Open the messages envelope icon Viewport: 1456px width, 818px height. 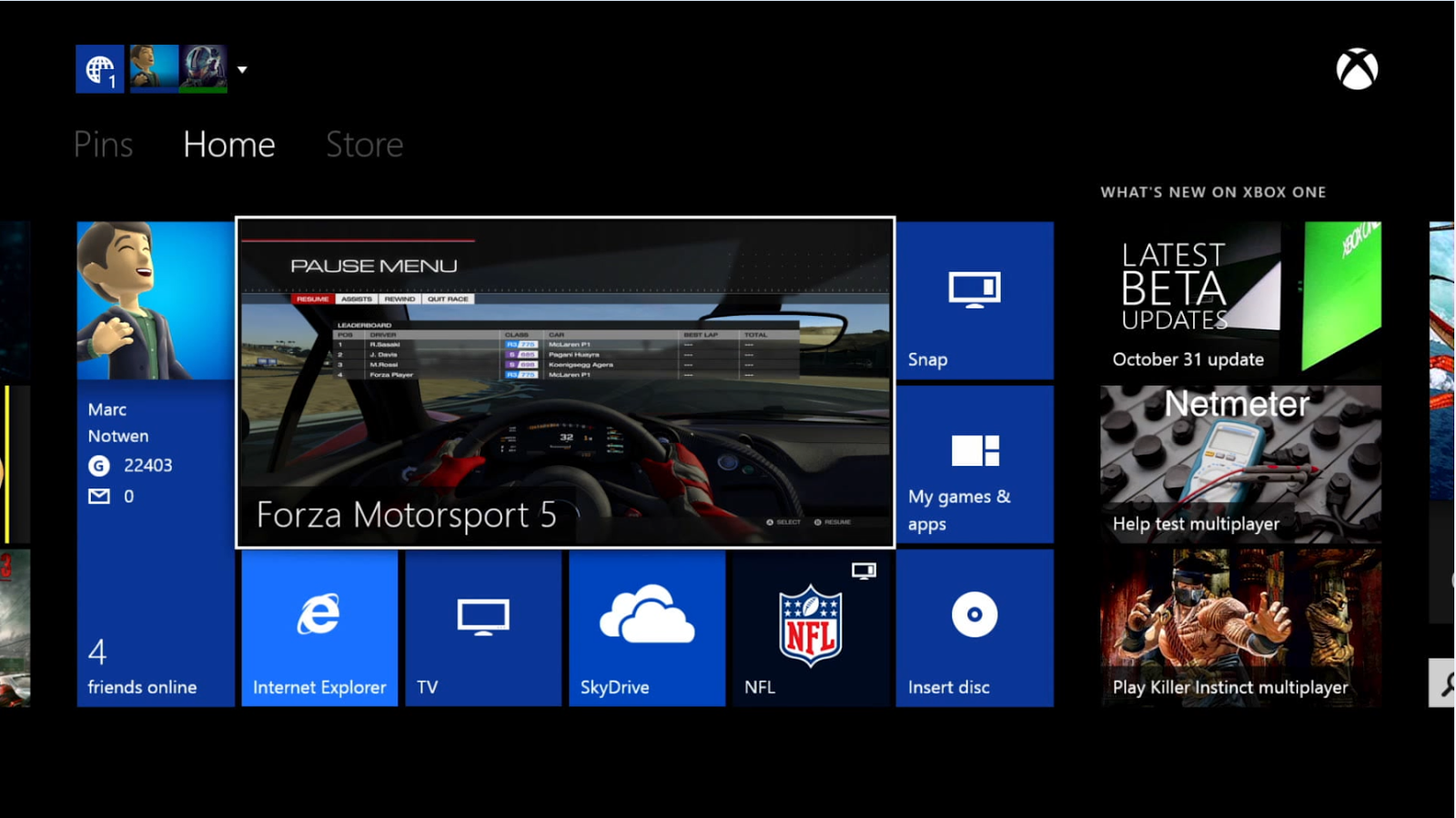tap(98, 496)
